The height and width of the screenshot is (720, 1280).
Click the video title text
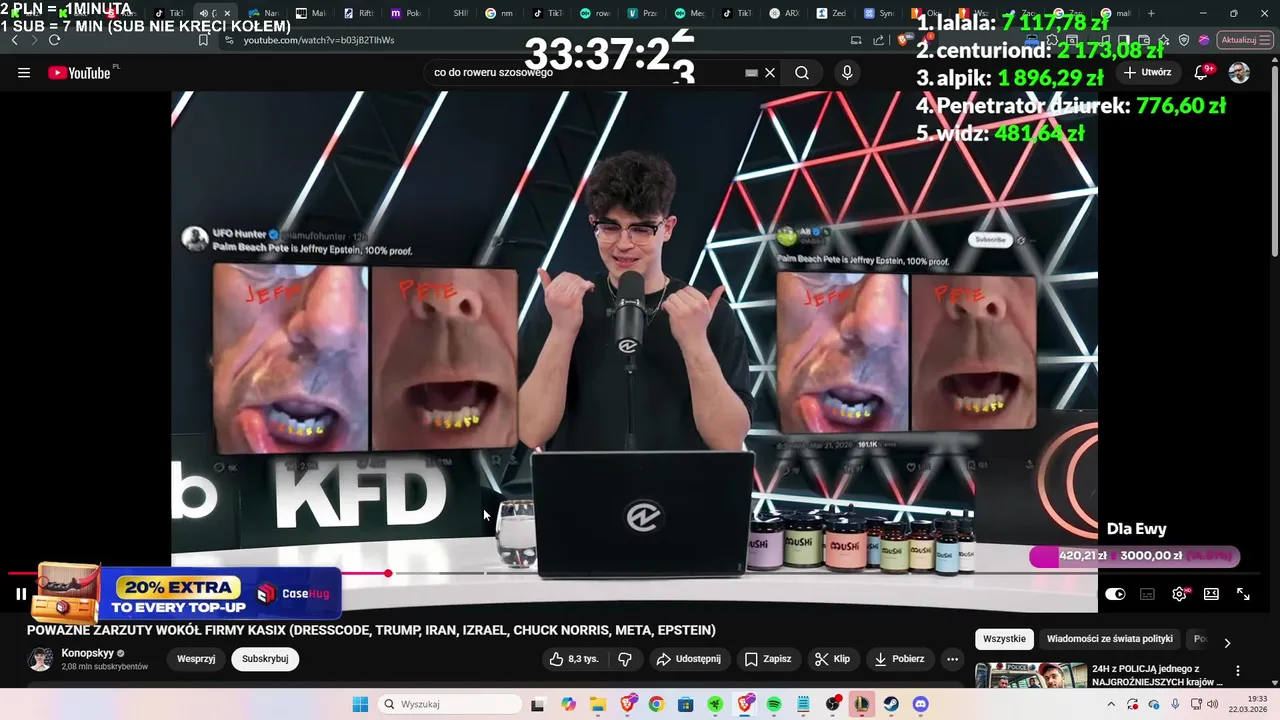(x=371, y=630)
